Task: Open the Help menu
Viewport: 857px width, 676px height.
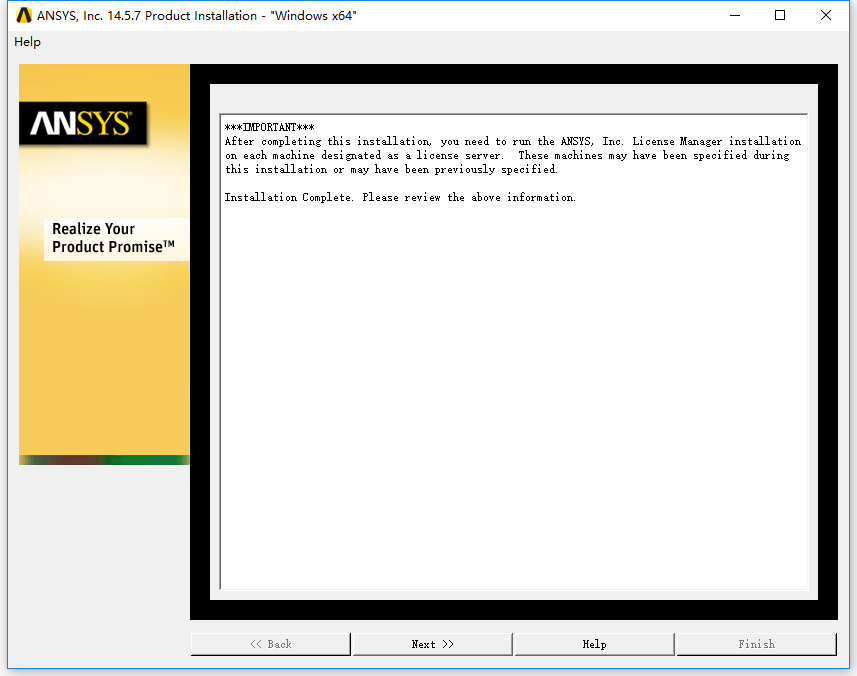Action: click(27, 42)
